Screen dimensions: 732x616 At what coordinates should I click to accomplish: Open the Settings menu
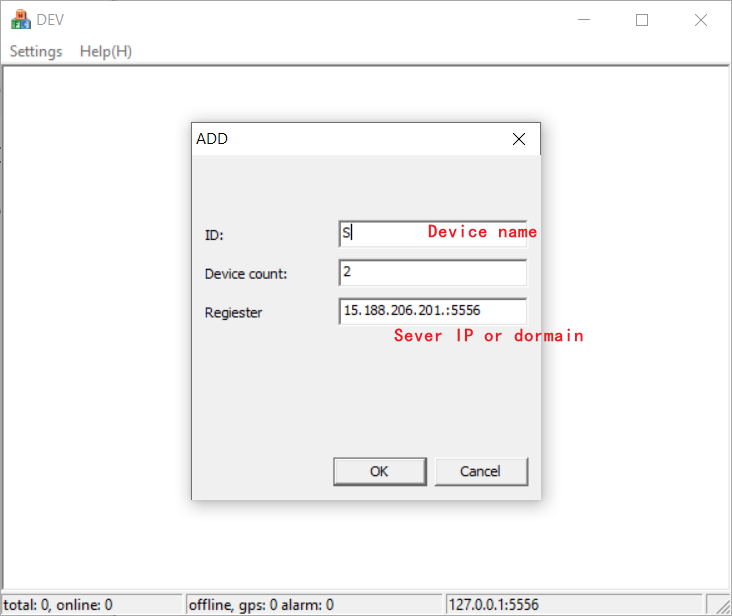coord(36,51)
